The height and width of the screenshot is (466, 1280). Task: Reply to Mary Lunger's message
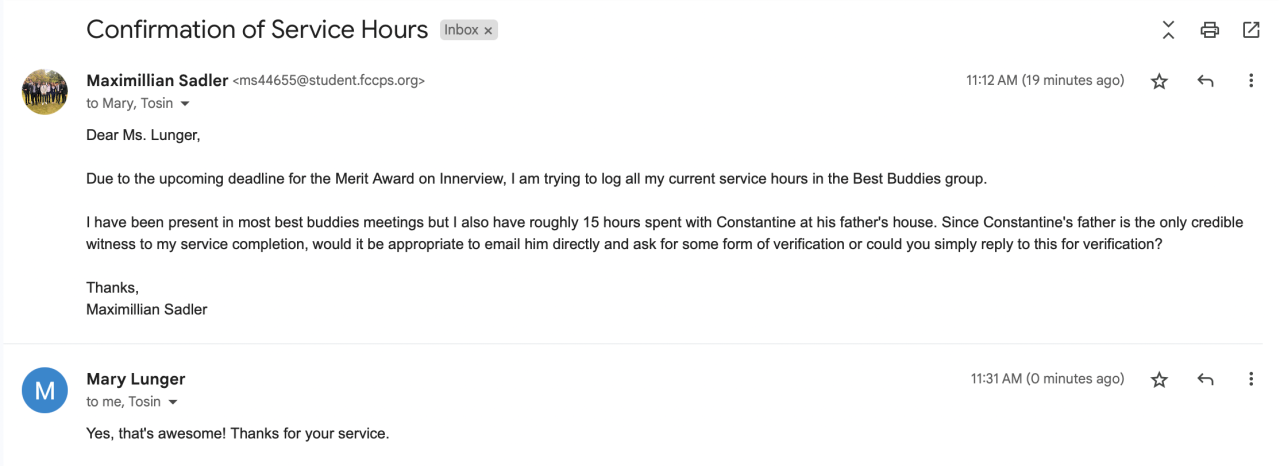click(x=1205, y=380)
